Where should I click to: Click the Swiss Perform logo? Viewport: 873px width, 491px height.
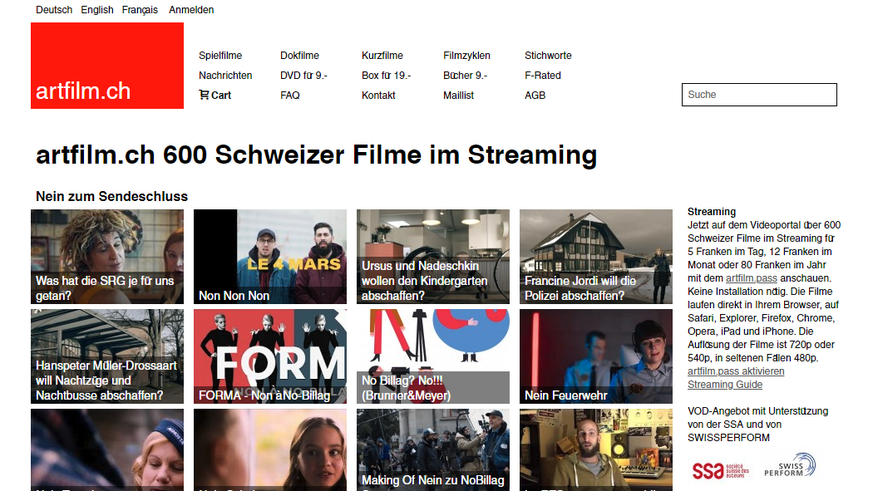pyautogui.click(x=790, y=465)
